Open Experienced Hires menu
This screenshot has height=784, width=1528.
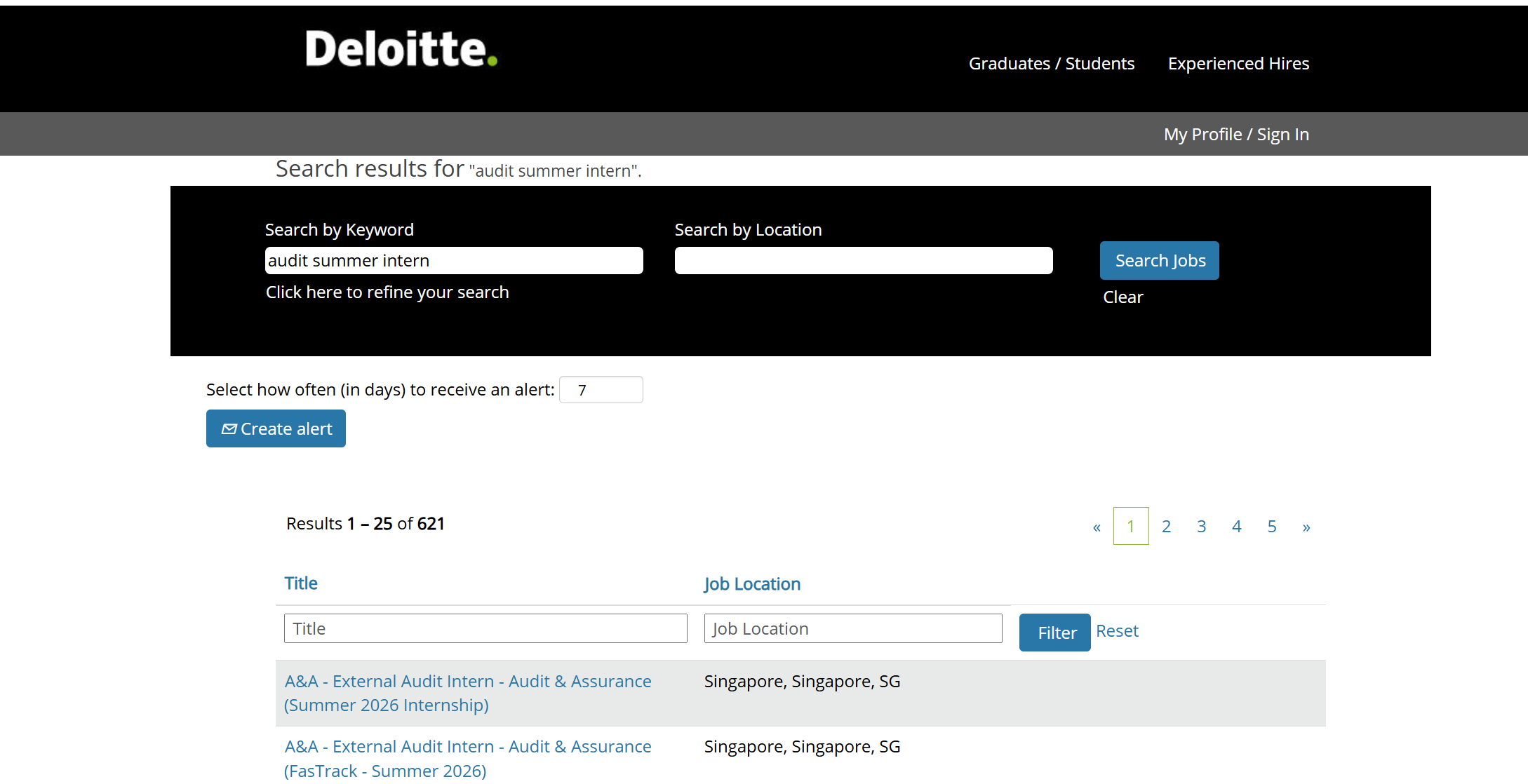click(1238, 64)
